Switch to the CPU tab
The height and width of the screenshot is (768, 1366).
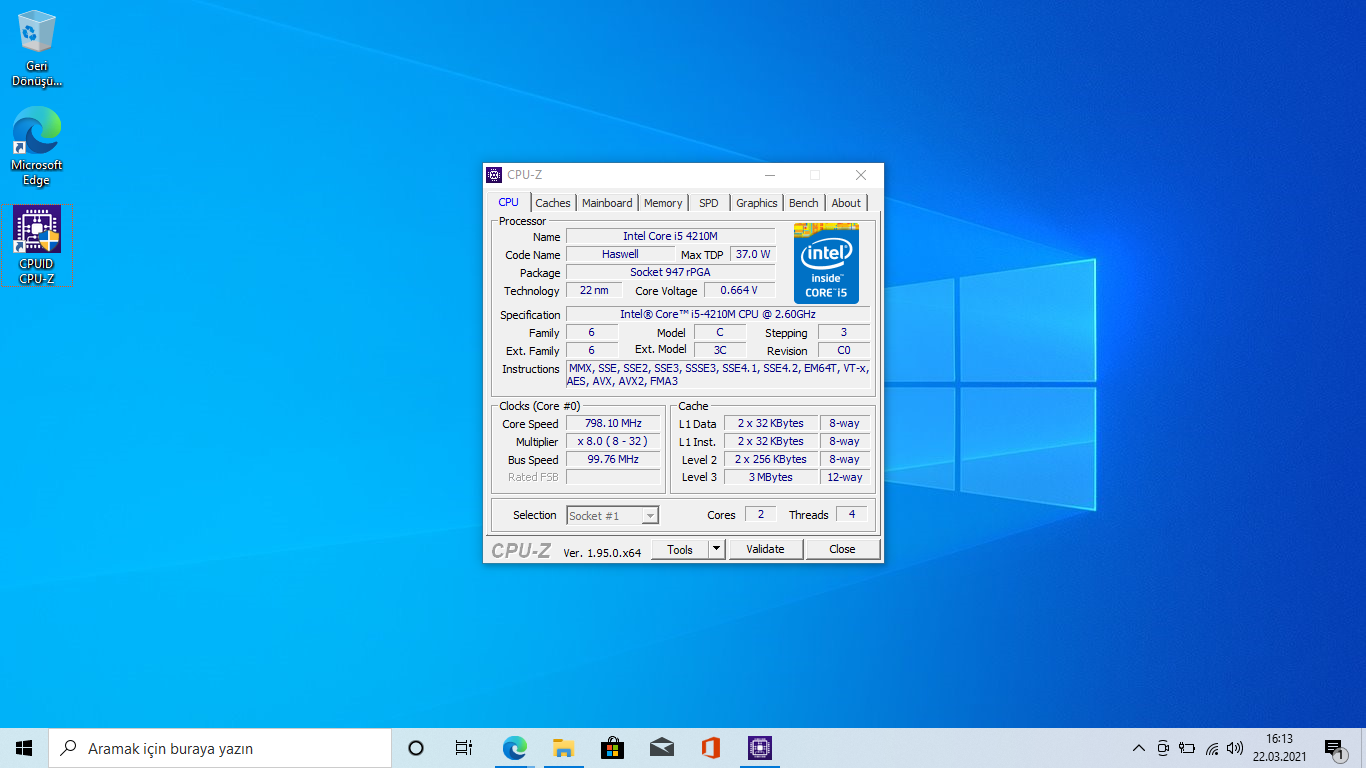point(509,202)
